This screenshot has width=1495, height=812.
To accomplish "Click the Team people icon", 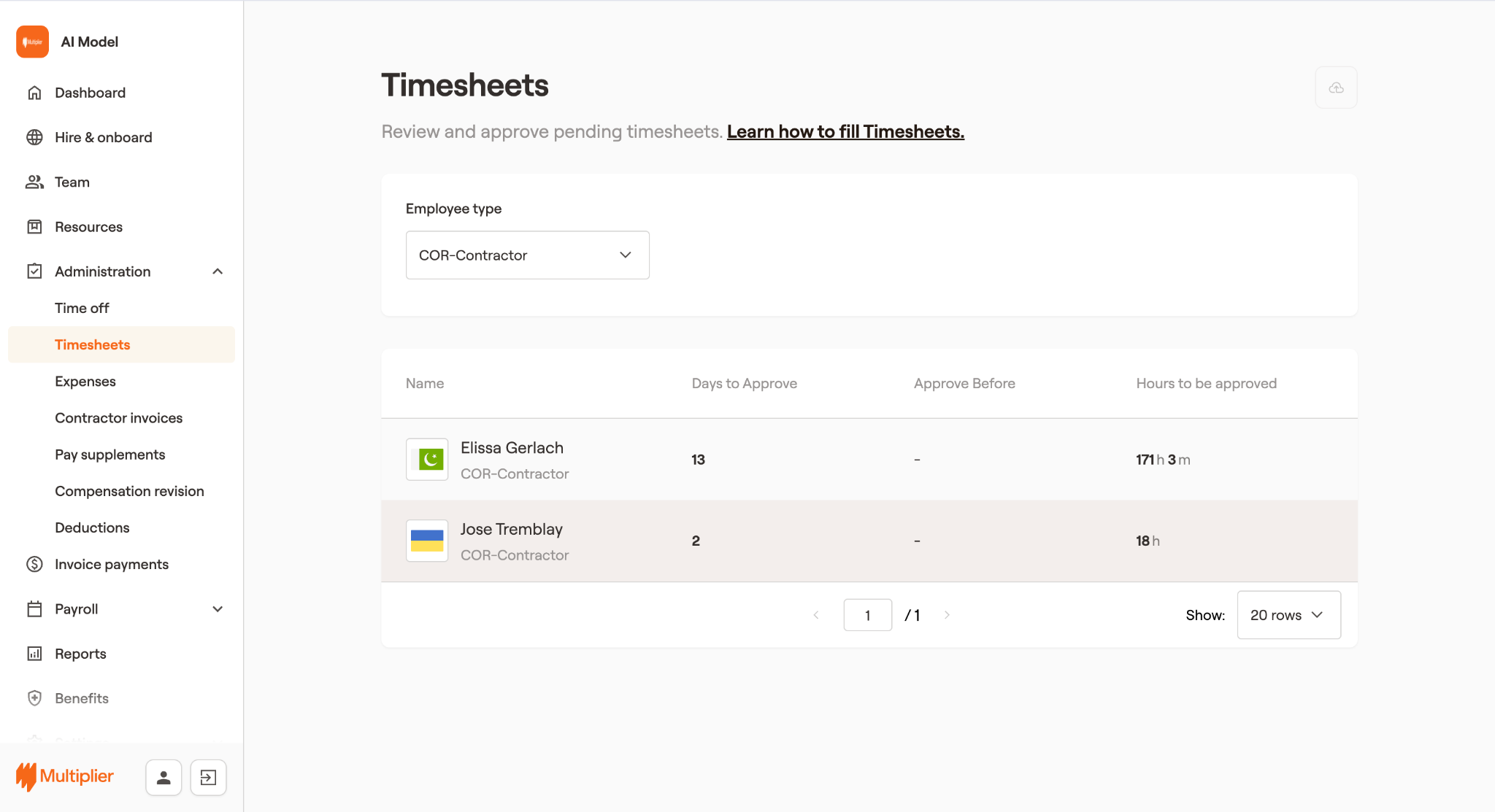I will pyautogui.click(x=34, y=182).
